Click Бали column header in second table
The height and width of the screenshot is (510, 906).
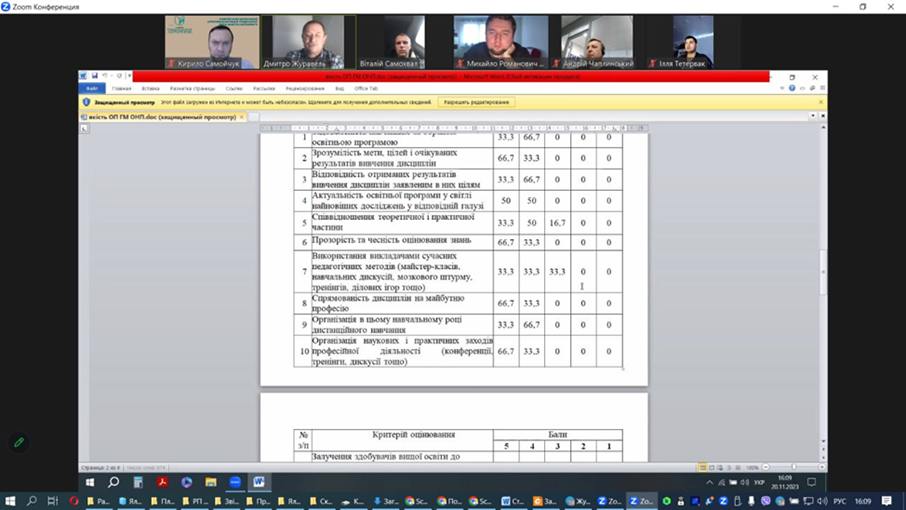click(558, 434)
